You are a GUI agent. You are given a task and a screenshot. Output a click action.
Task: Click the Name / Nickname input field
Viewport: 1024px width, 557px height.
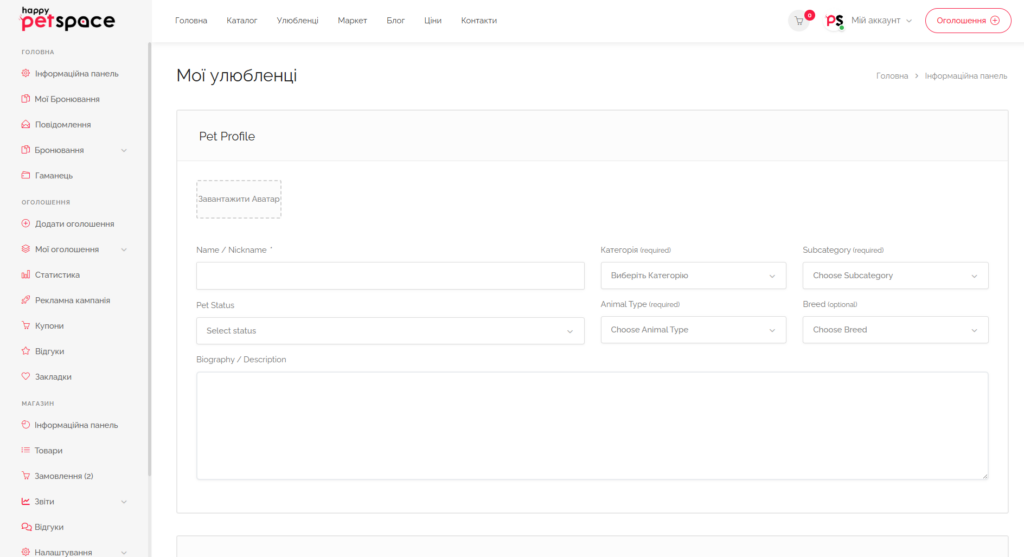390,276
